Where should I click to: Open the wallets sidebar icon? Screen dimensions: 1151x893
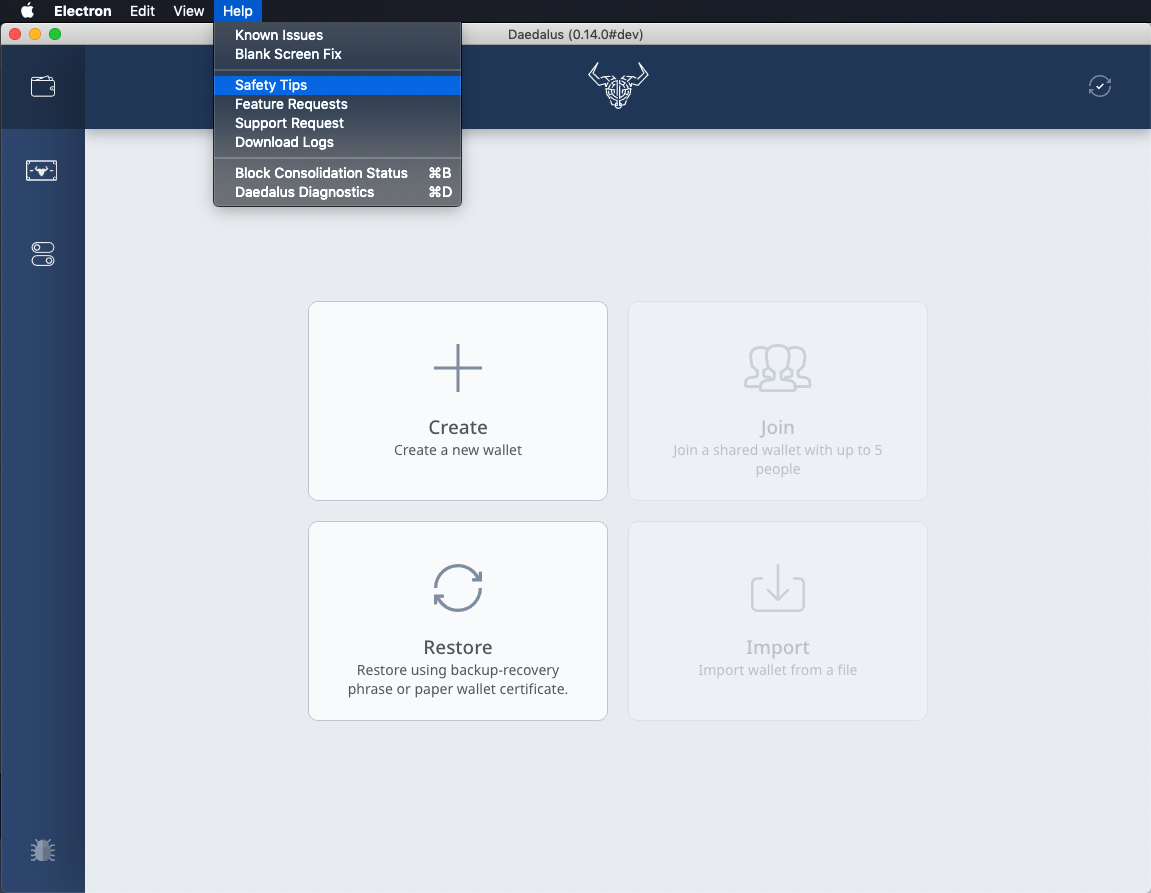point(43,87)
